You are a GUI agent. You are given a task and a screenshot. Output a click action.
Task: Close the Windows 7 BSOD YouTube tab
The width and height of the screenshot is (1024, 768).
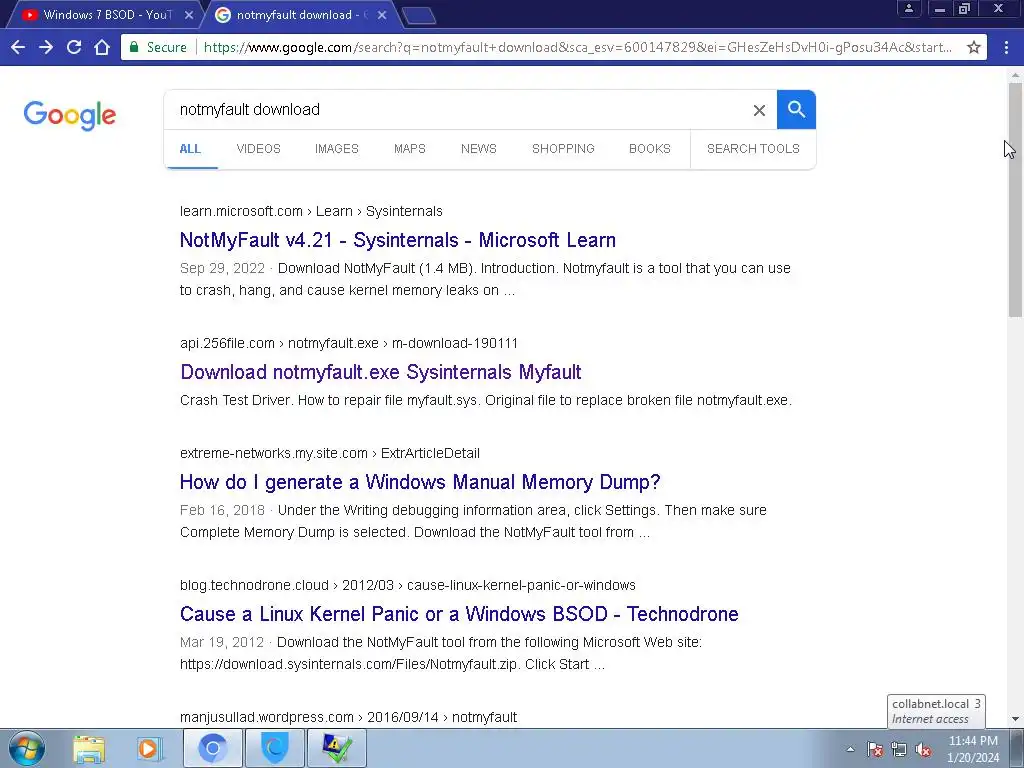(x=189, y=15)
